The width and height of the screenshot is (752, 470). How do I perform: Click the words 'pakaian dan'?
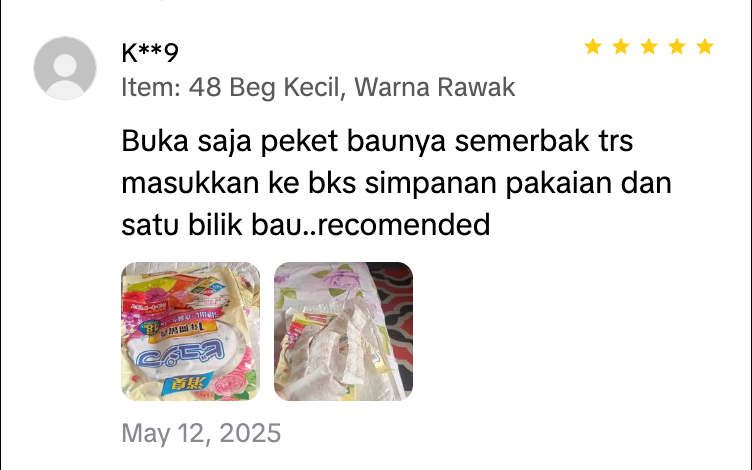pyautogui.click(x=588, y=184)
